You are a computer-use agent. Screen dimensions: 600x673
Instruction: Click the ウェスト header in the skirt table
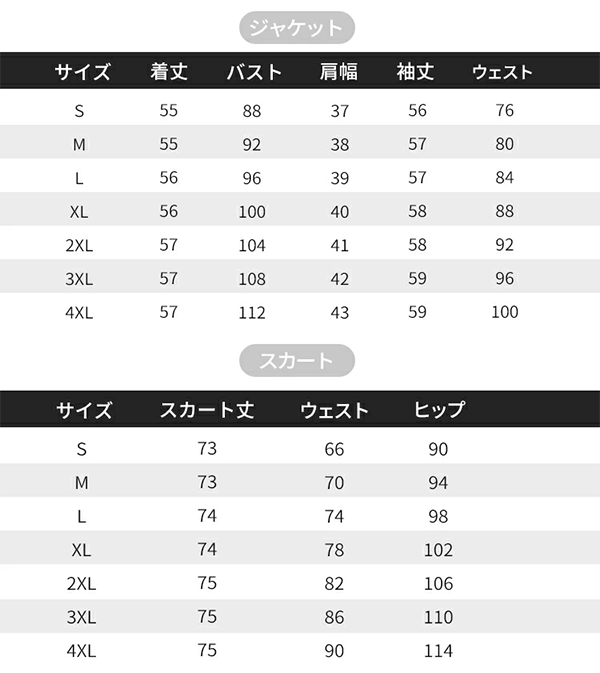tap(334, 410)
